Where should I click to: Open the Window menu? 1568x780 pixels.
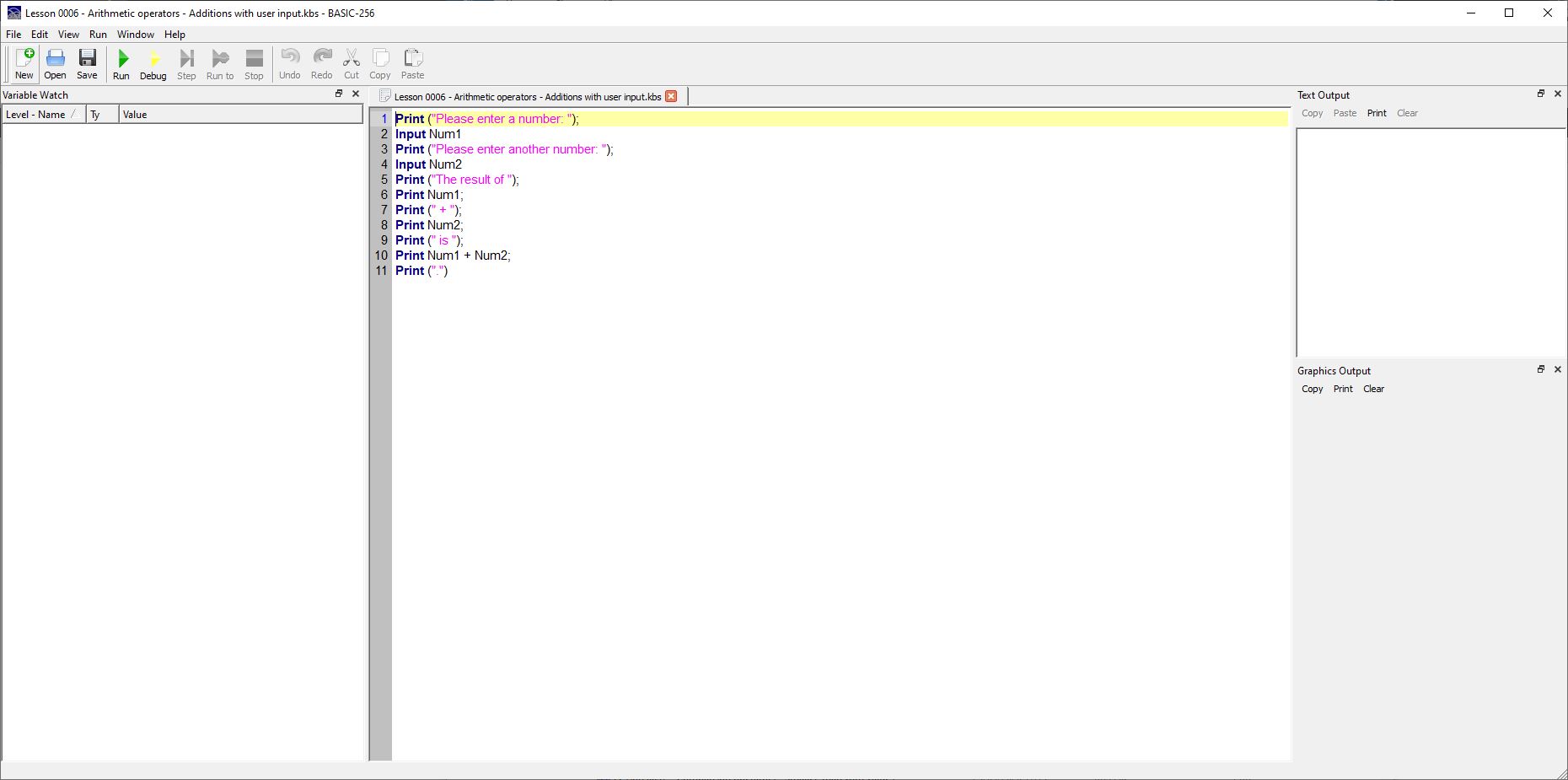point(135,35)
